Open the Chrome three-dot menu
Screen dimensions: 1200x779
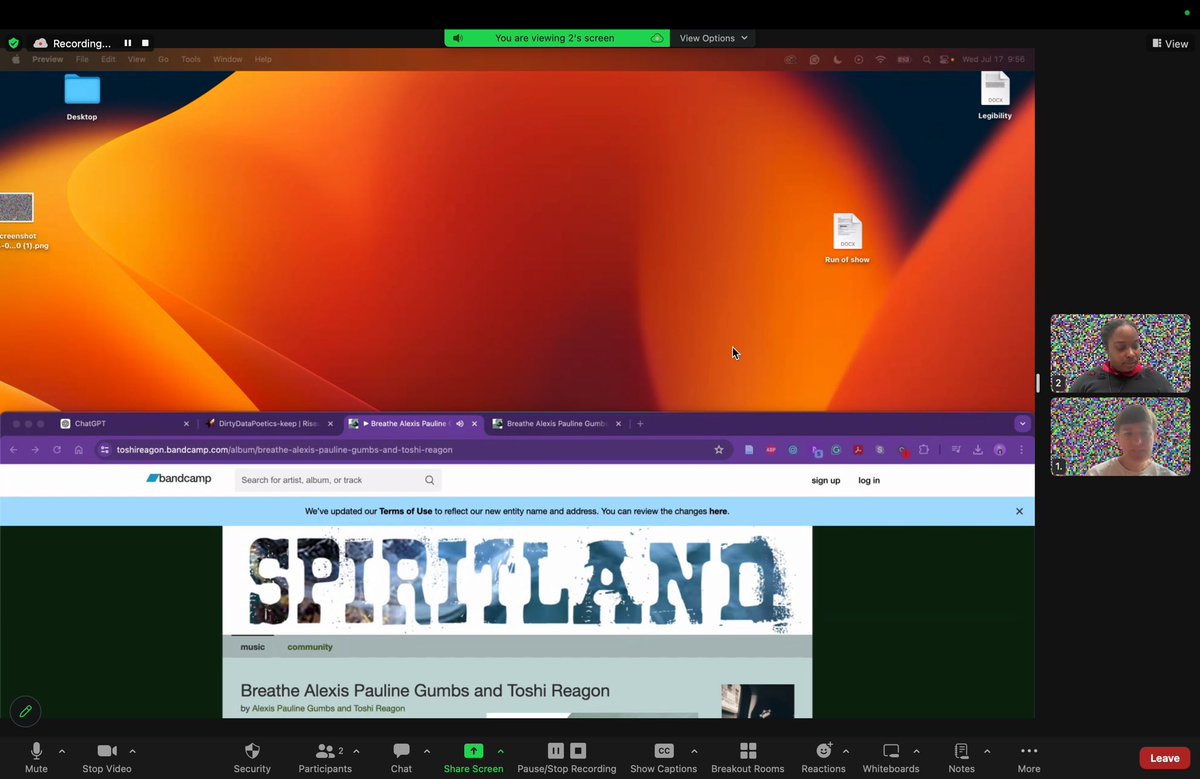point(1021,450)
